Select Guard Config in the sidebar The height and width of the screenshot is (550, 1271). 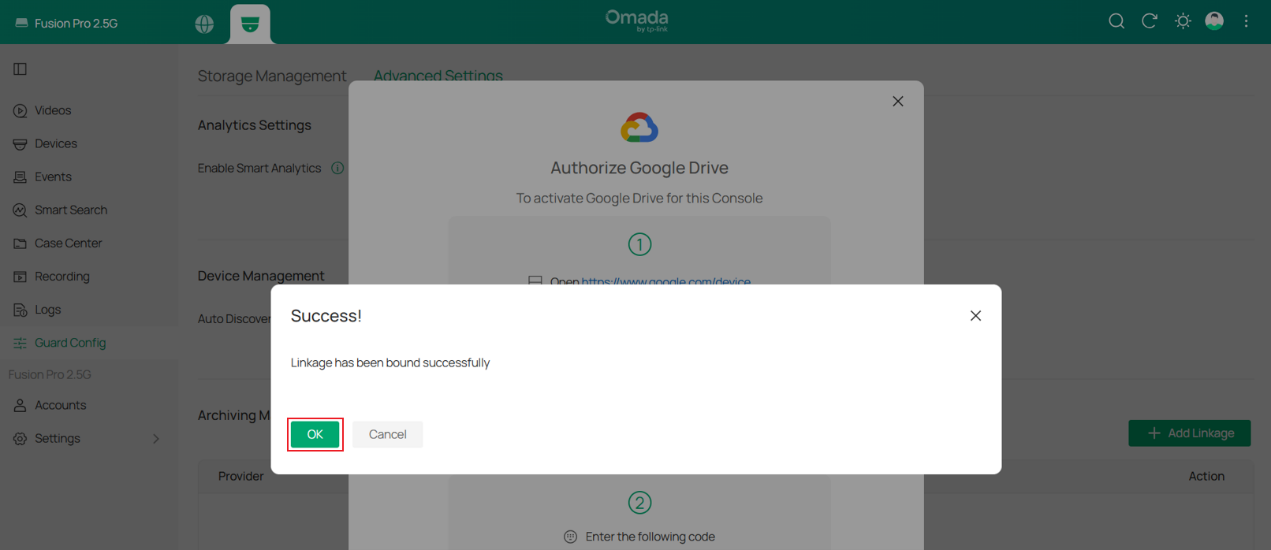[89, 342]
